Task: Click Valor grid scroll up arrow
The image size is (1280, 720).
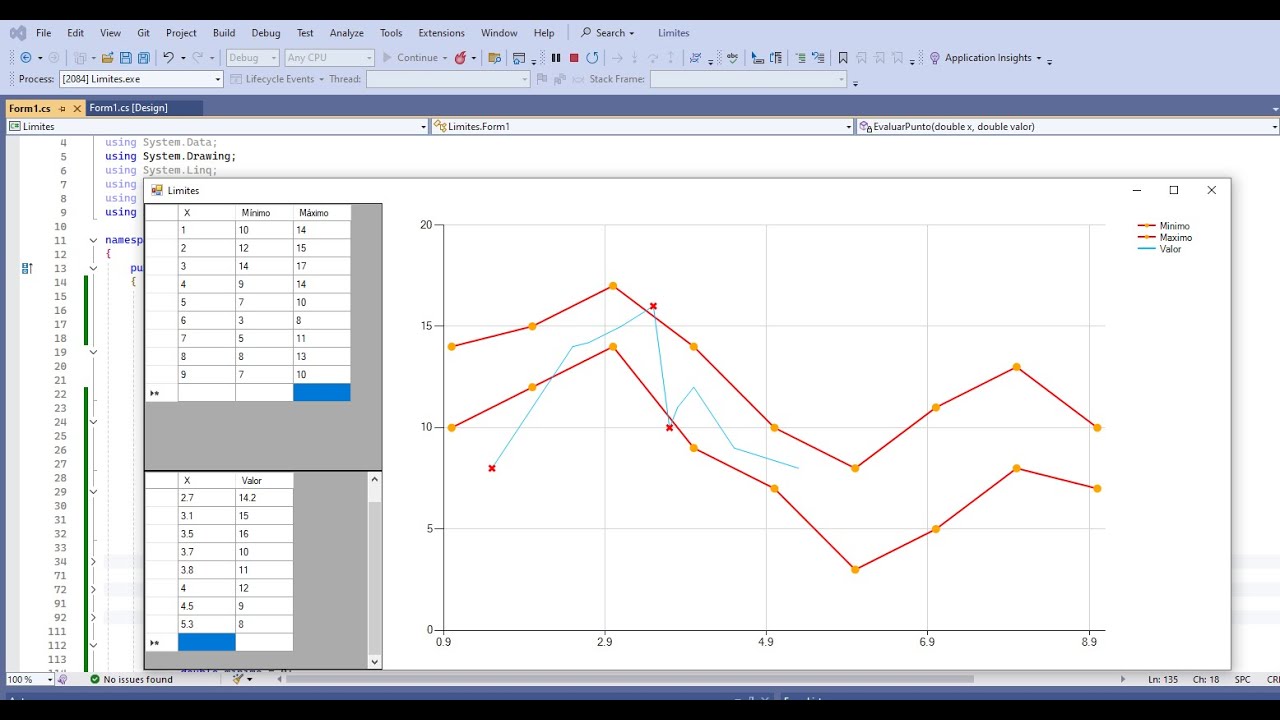Action: pos(375,480)
